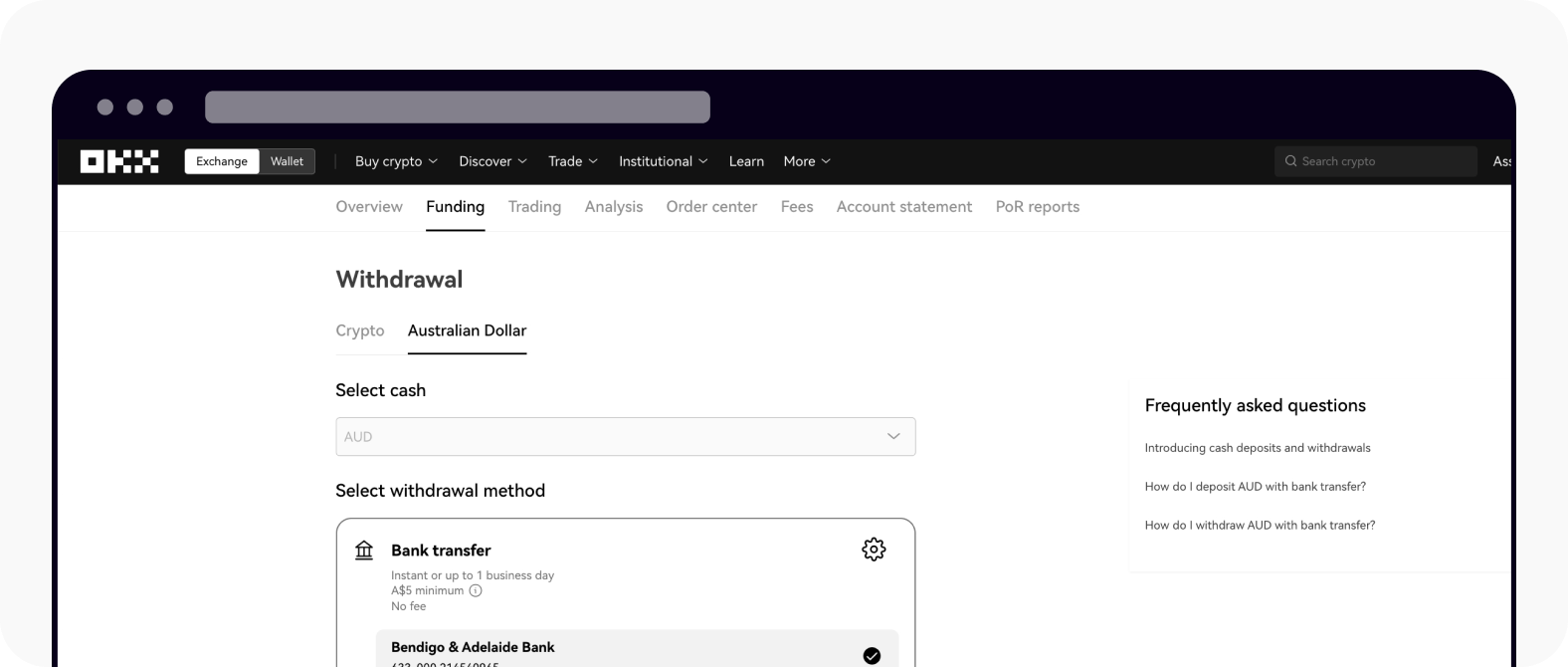This screenshot has height=667, width=1568.
Task: Expand the Trade menu
Action: point(573,161)
